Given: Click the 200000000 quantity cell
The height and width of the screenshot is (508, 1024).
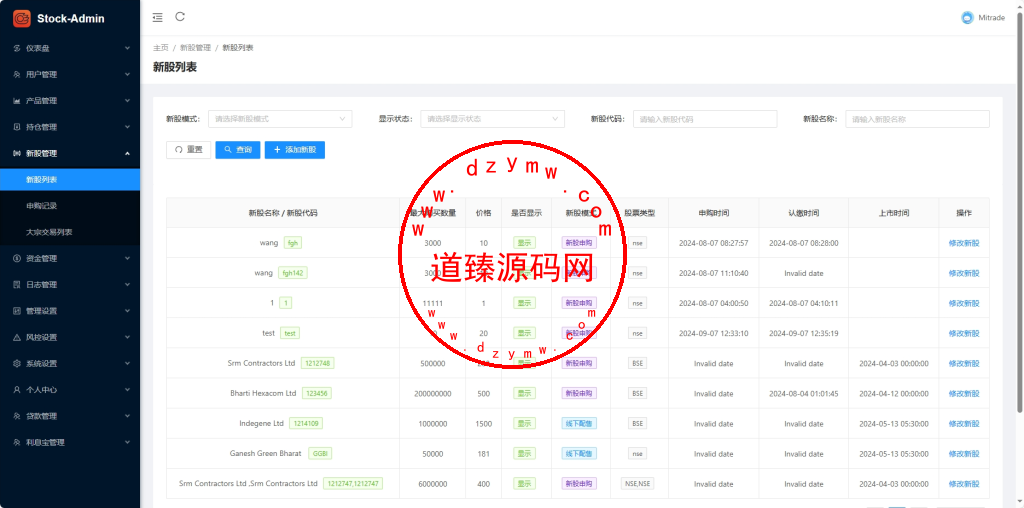Looking at the screenshot, I should tap(432, 394).
